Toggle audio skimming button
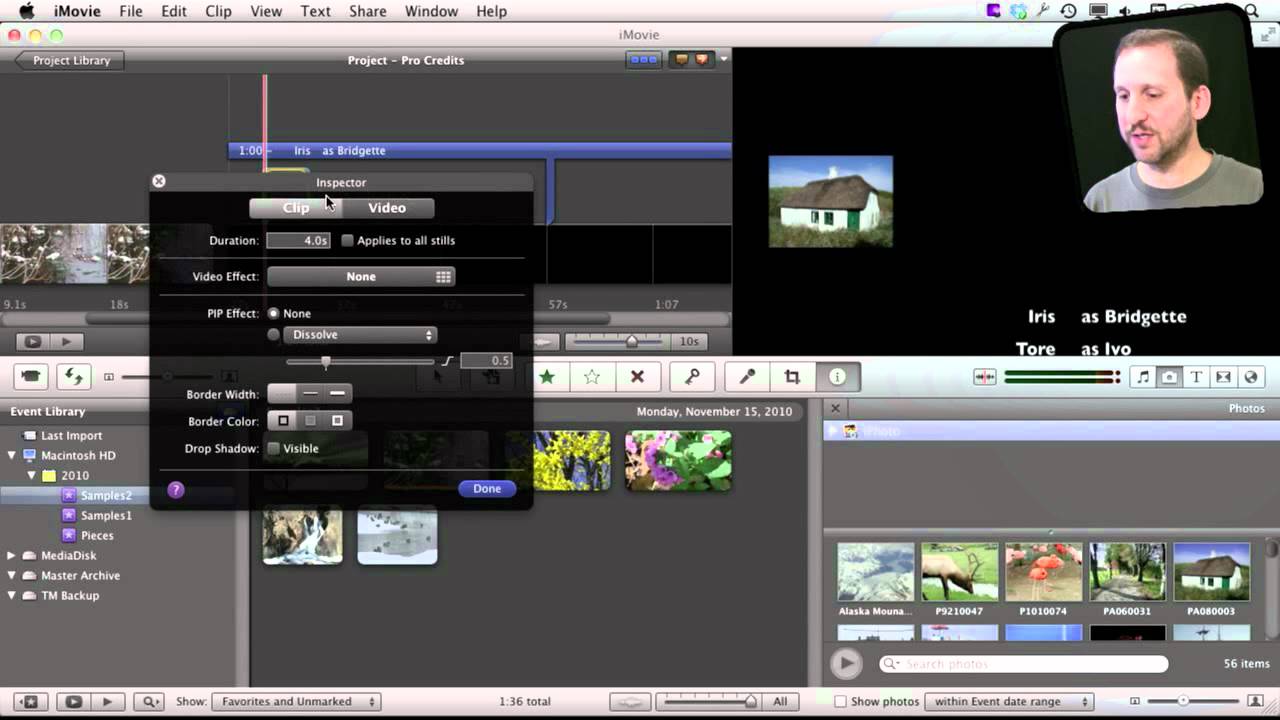Screen dimensions: 1280x720 click(x=985, y=377)
